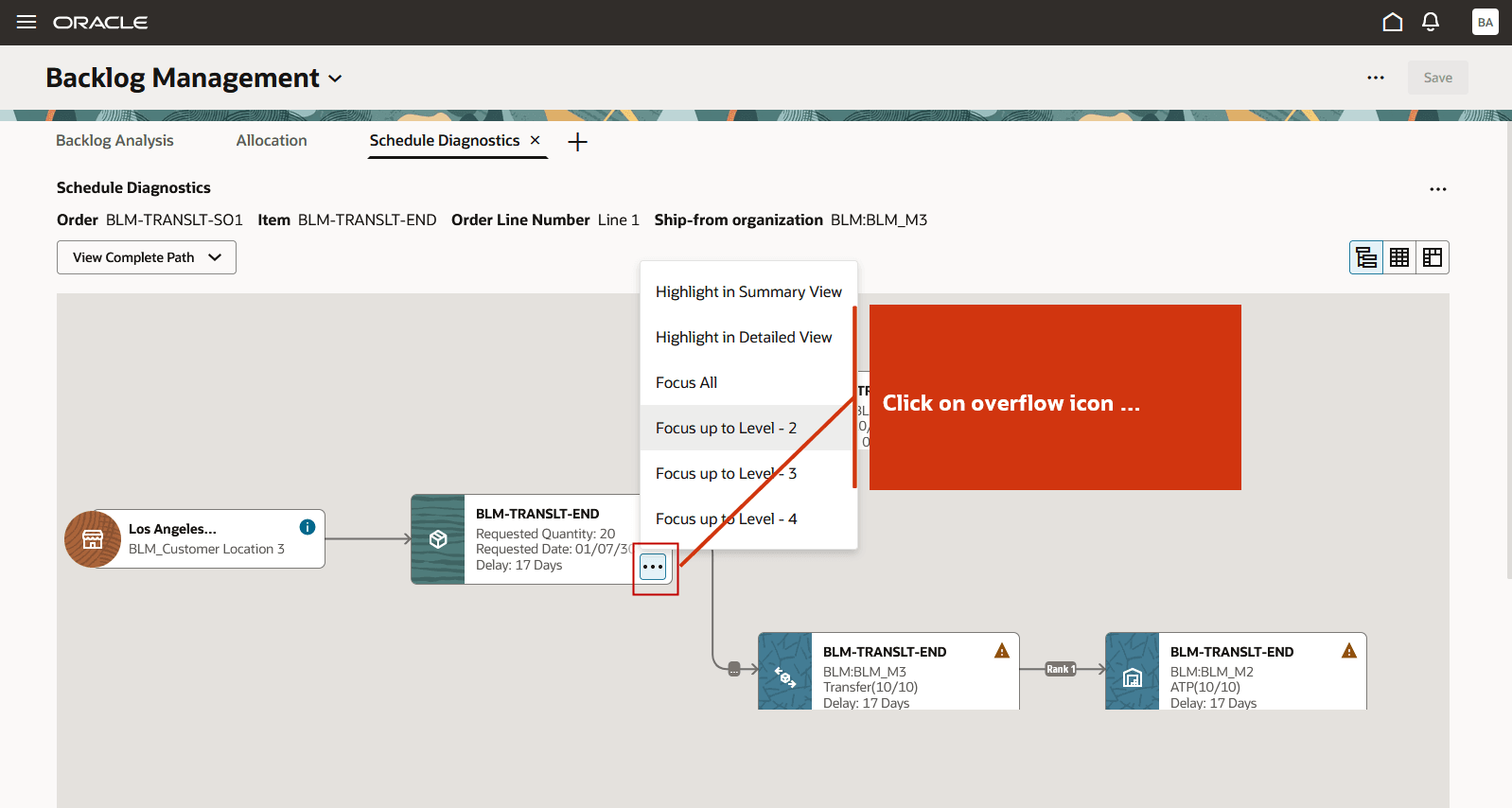Click the order value BLM-TRANSLT-SO1
This screenshot has width=1512, height=808.
(174, 220)
